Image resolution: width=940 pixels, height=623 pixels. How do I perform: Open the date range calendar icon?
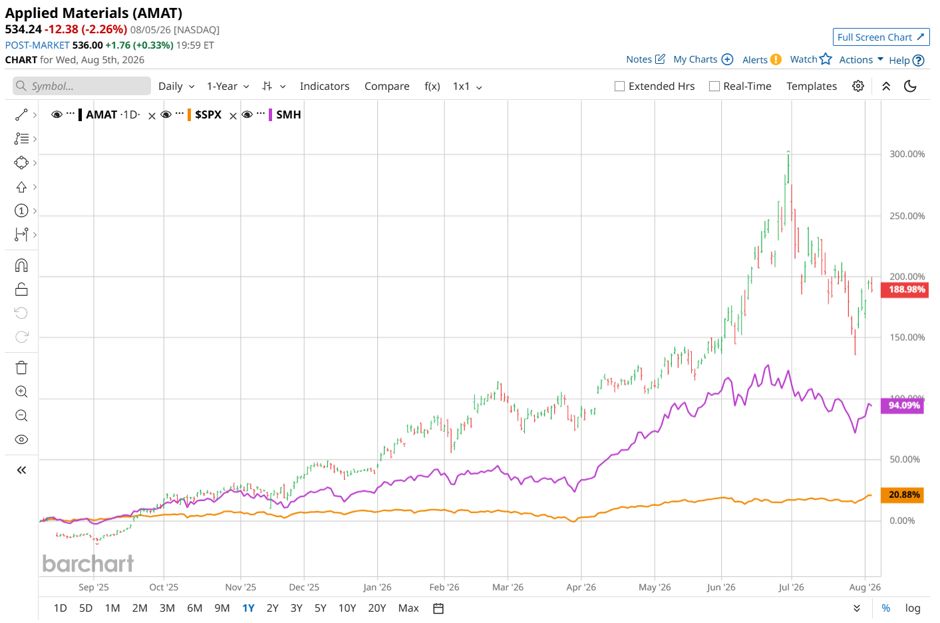(x=438, y=608)
